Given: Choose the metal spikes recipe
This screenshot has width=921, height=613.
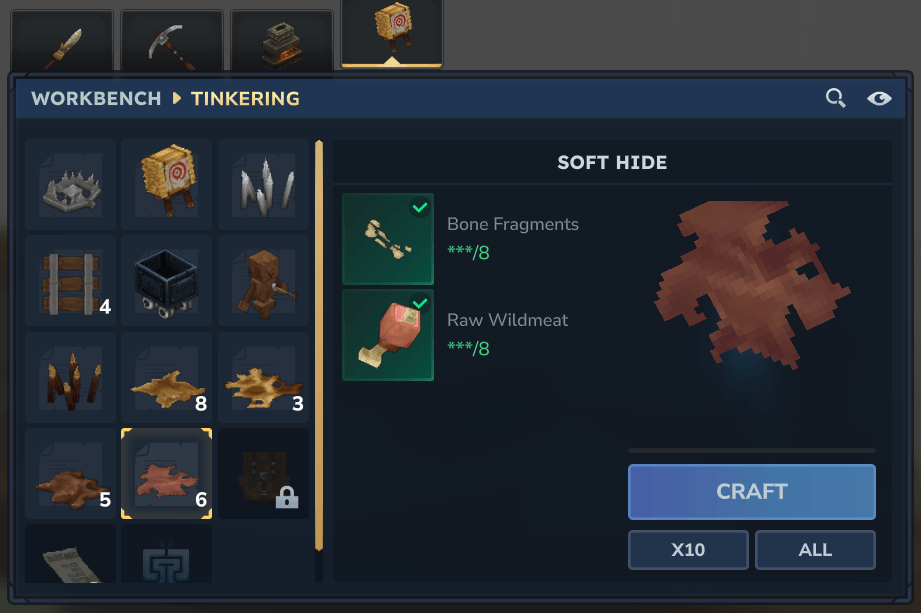Looking at the screenshot, I should [x=264, y=184].
